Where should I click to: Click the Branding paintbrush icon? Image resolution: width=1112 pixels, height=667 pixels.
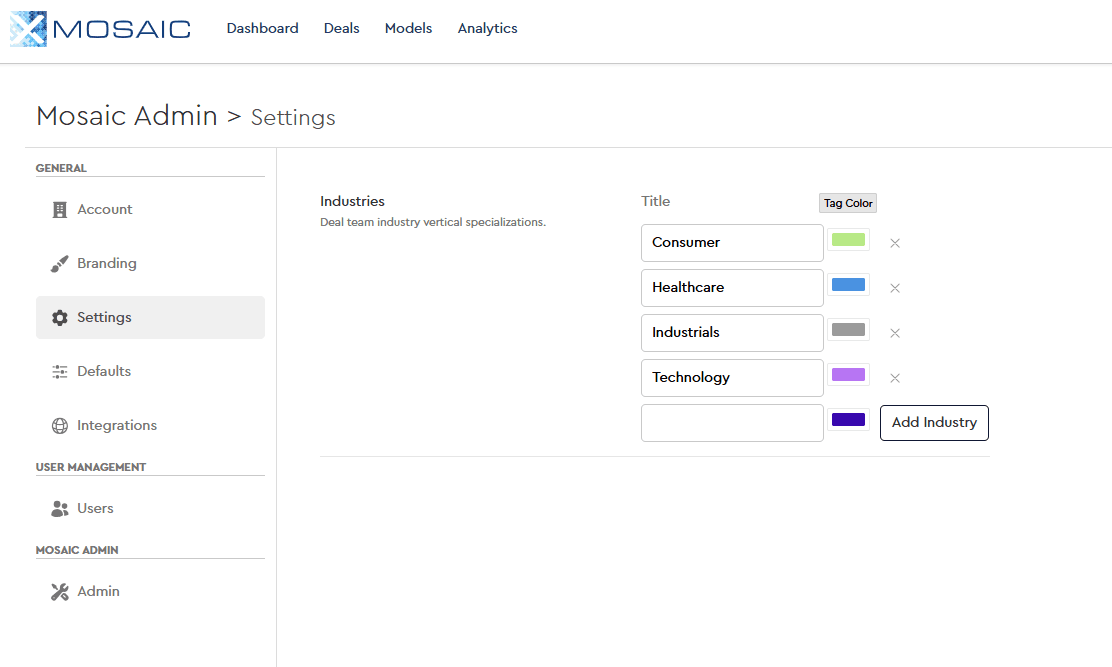click(59, 264)
